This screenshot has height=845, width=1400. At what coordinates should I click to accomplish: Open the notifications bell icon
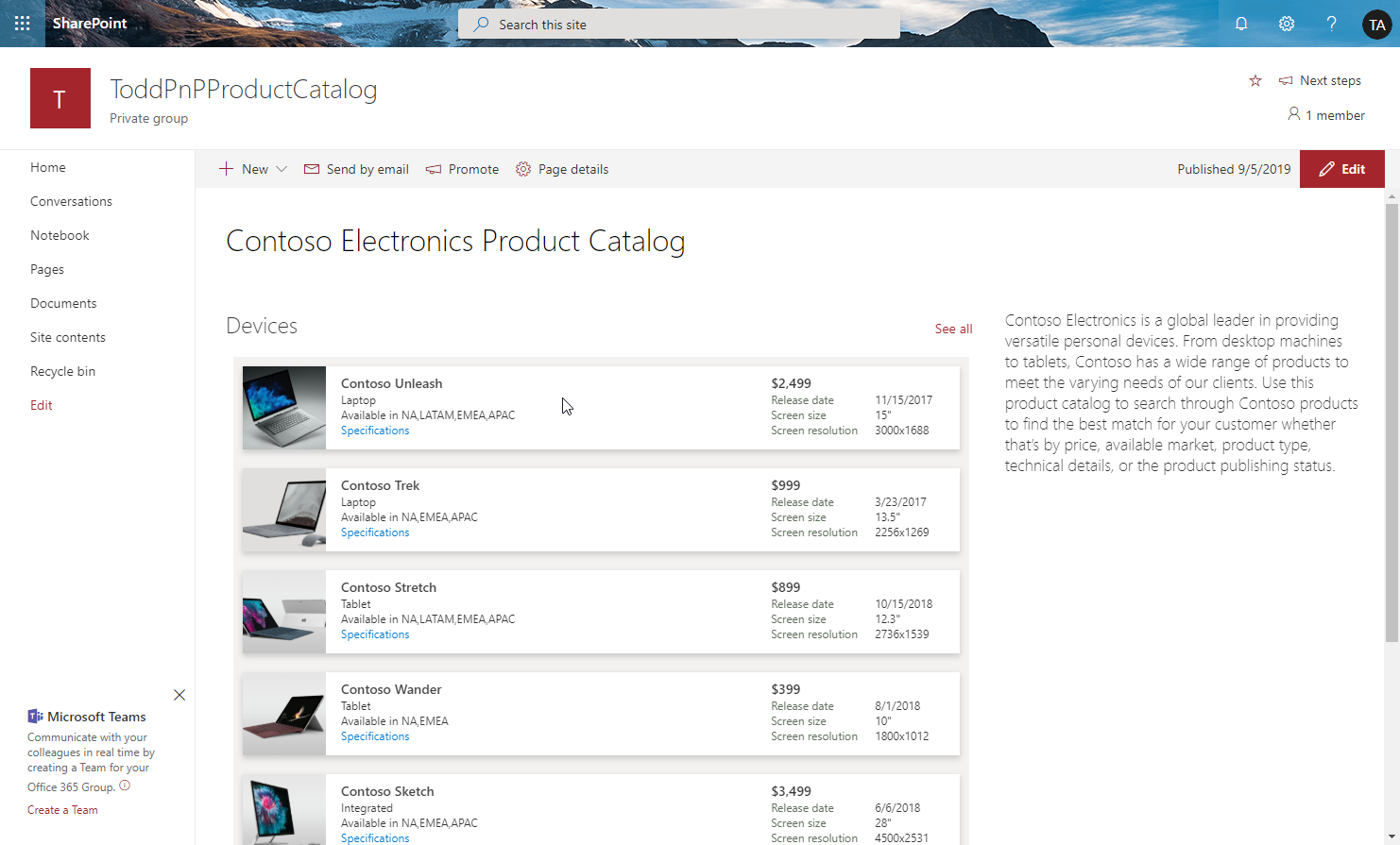[x=1241, y=24]
